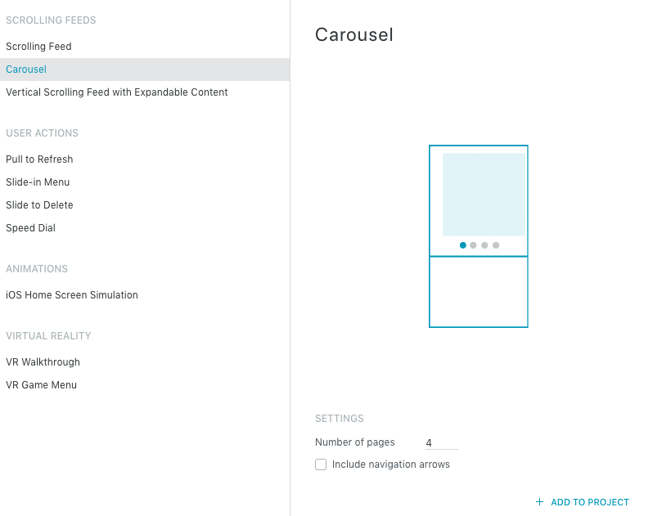Screen dimensions: 653x516
Task: Click the third carousel page dot
Action: coord(485,245)
